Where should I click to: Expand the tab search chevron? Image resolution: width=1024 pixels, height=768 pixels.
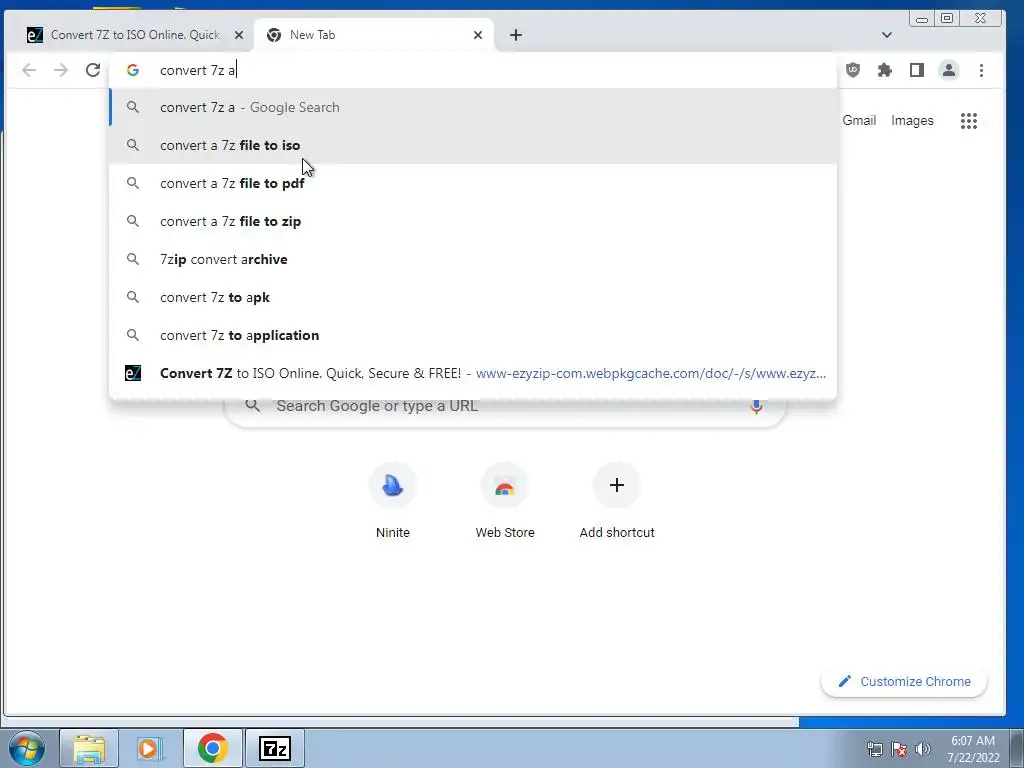coord(887,35)
